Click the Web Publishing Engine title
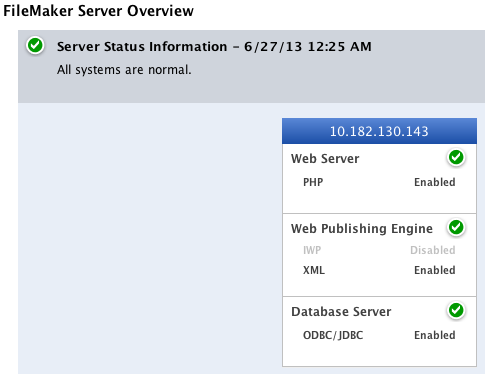The width and height of the screenshot is (485, 374). (x=362, y=229)
